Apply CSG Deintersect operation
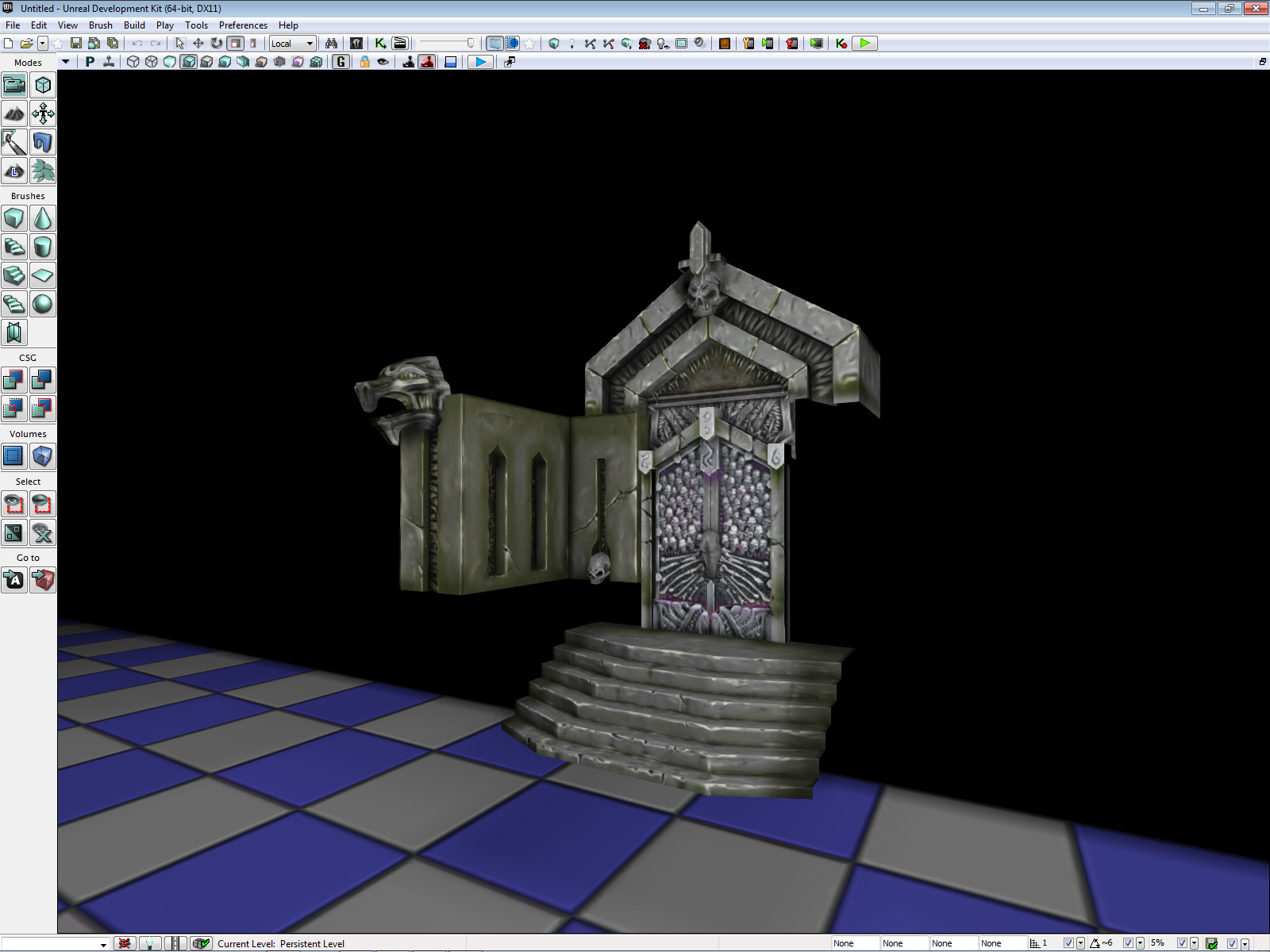 [43, 409]
